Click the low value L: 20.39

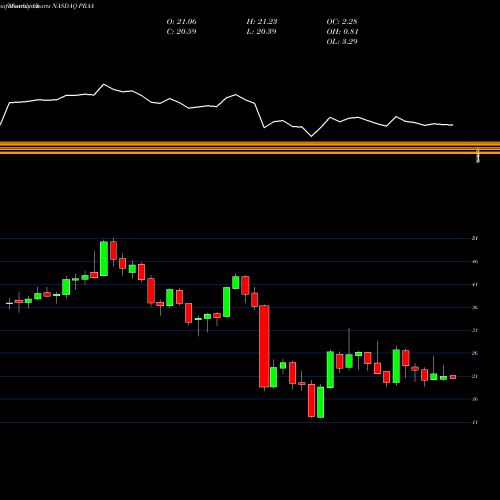point(261,32)
